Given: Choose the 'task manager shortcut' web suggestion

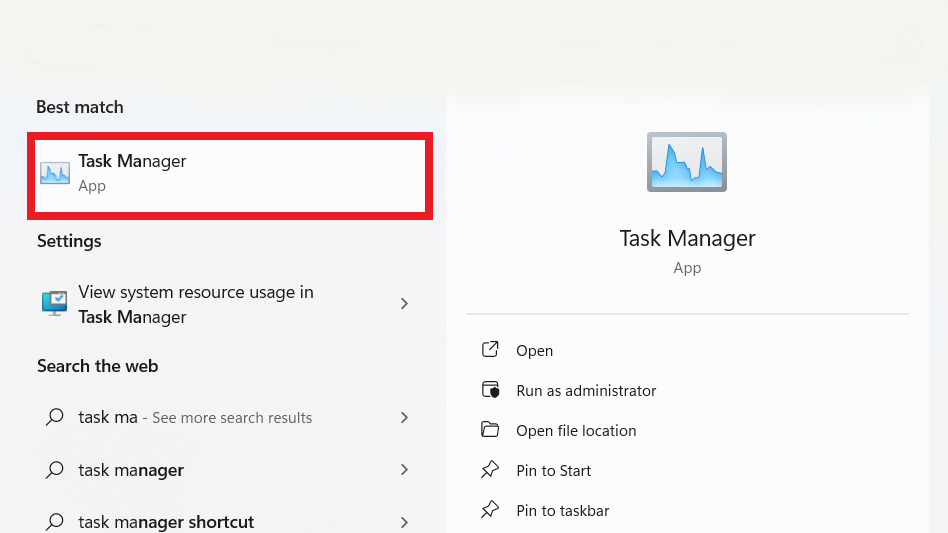Looking at the screenshot, I should (x=230, y=521).
